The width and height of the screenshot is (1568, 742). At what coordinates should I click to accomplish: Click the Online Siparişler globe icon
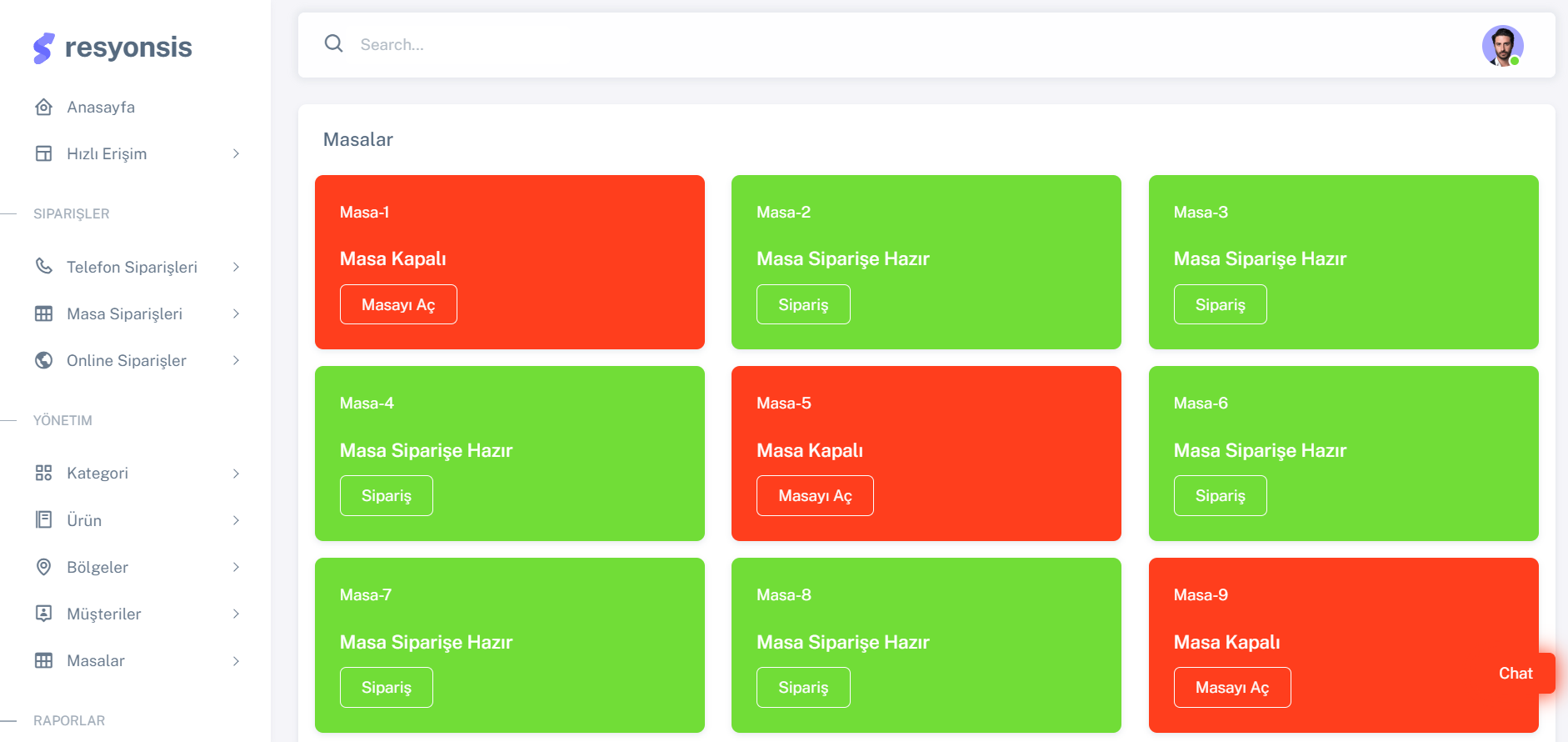(44, 360)
